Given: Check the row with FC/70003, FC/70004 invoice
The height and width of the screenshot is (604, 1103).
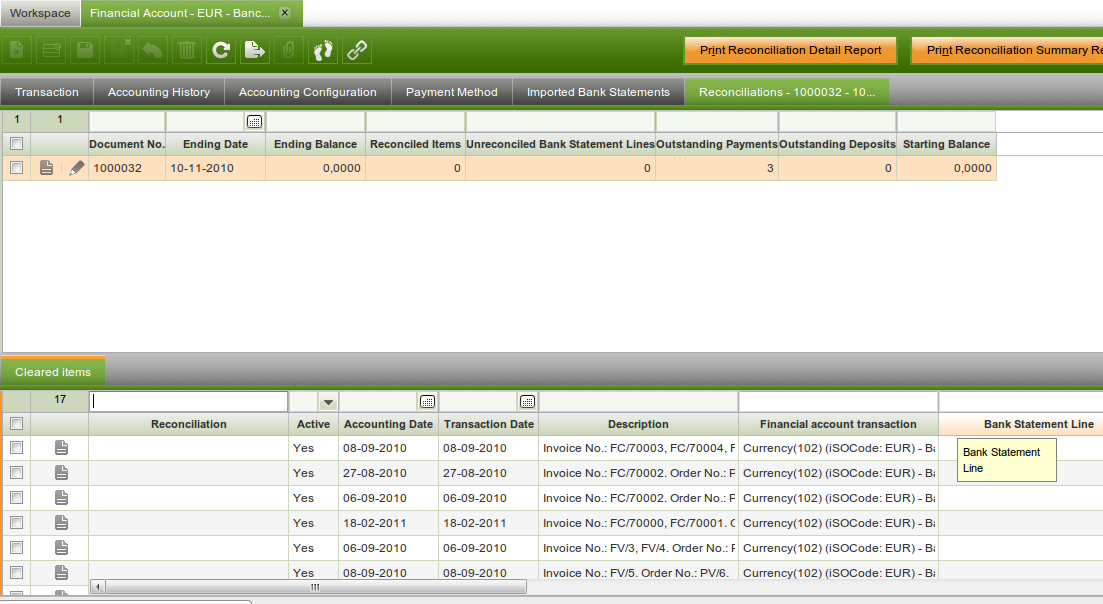Looking at the screenshot, I should pyautogui.click(x=16, y=447).
